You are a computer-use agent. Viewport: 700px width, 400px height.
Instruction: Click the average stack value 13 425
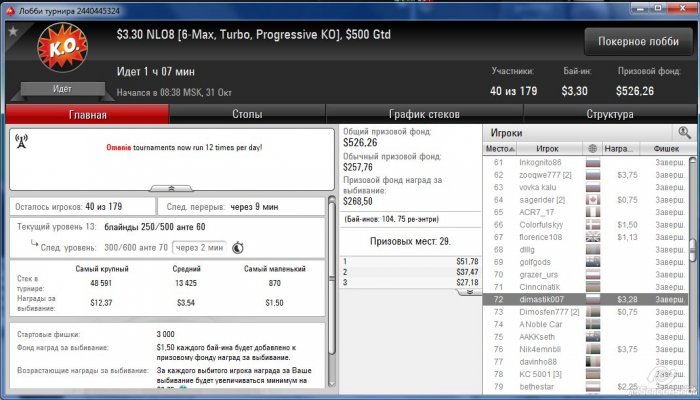(x=186, y=283)
